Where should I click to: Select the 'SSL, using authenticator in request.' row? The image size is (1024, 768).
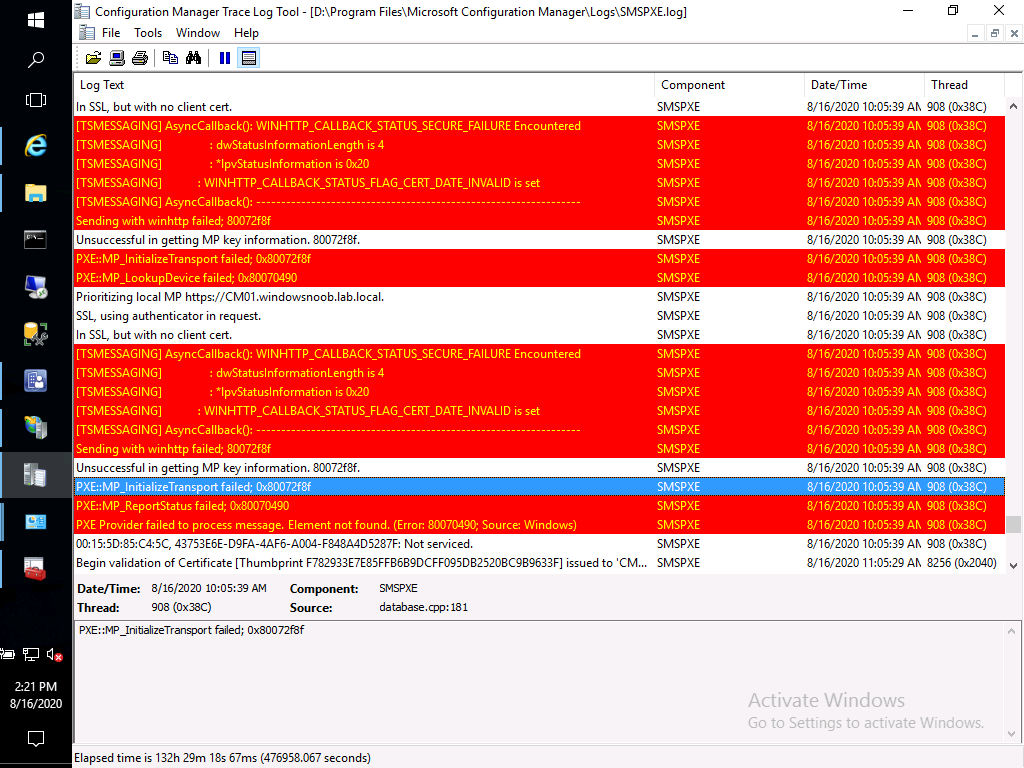539,316
